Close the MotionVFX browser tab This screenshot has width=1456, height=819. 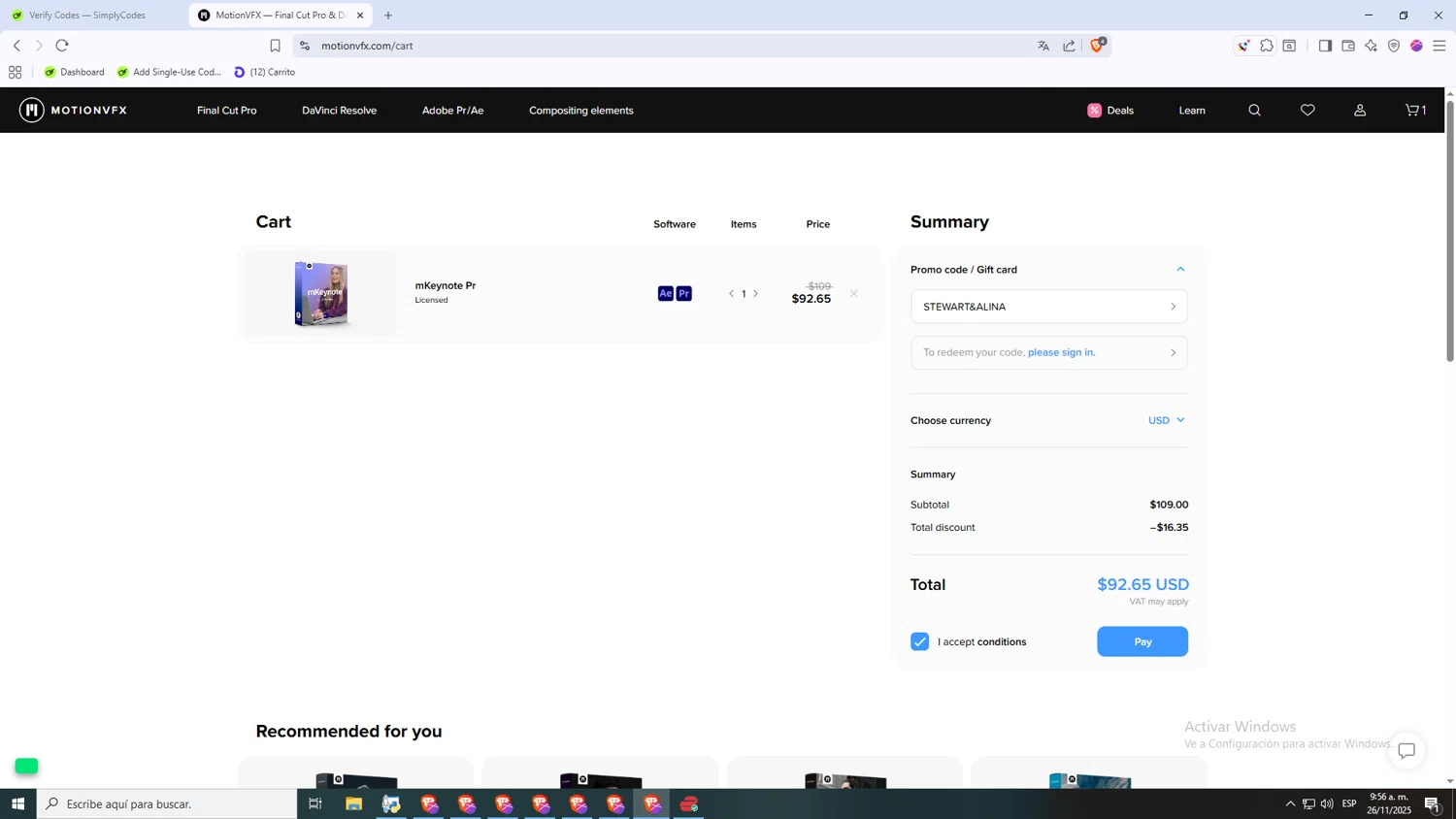click(360, 16)
